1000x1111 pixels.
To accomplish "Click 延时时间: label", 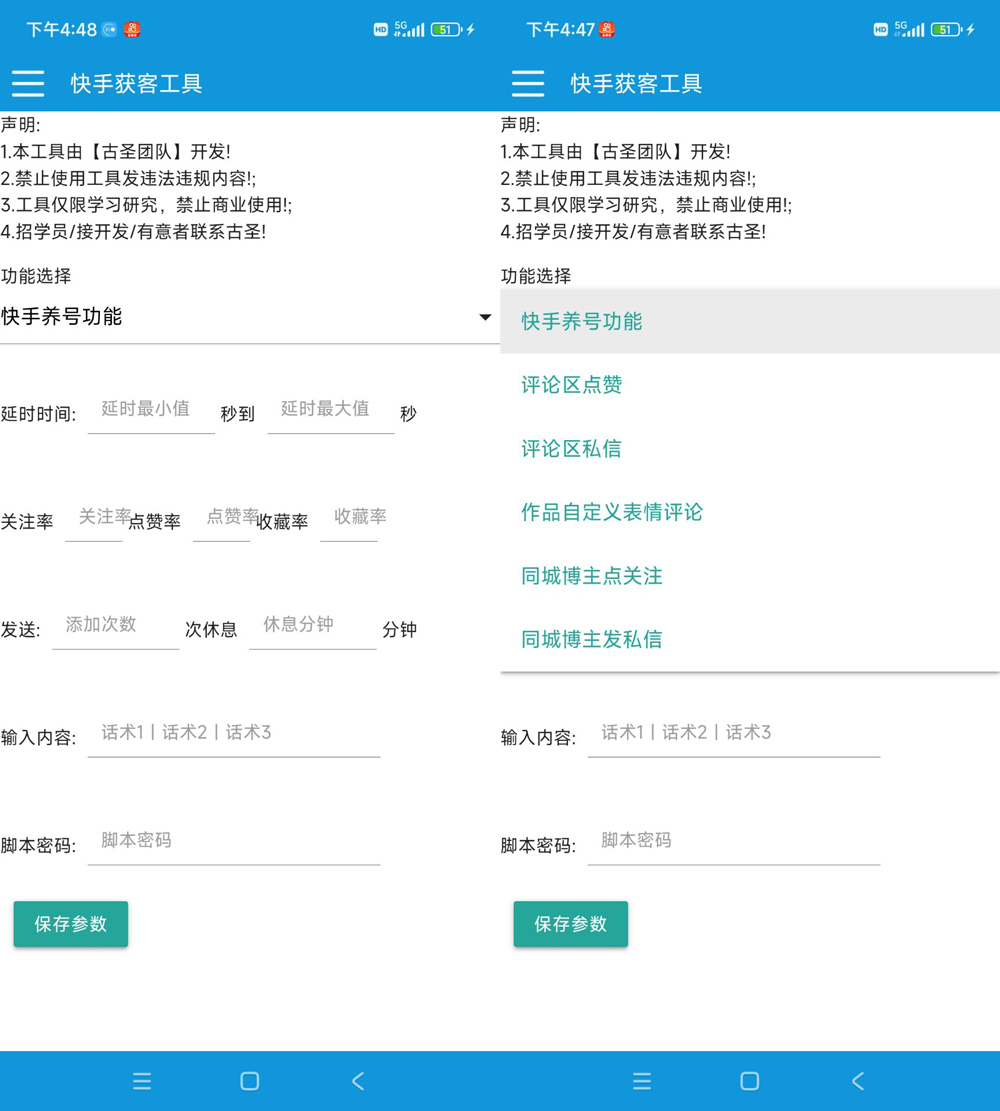I will click(38, 414).
